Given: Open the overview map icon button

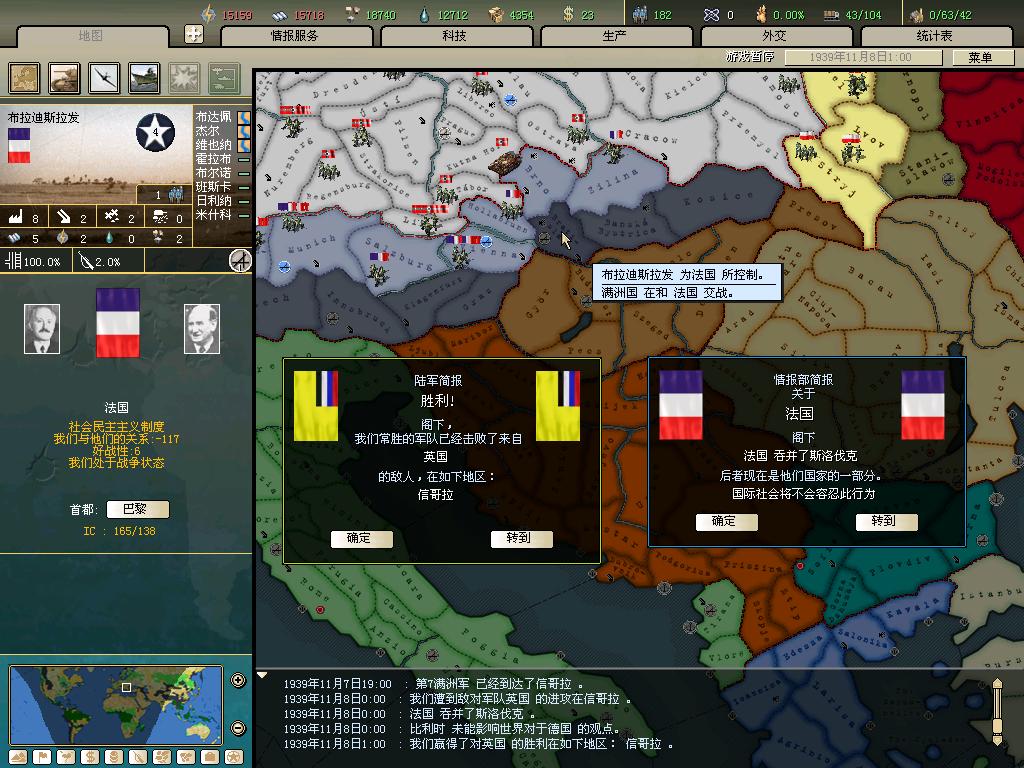Looking at the screenshot, I should [24, 78].
